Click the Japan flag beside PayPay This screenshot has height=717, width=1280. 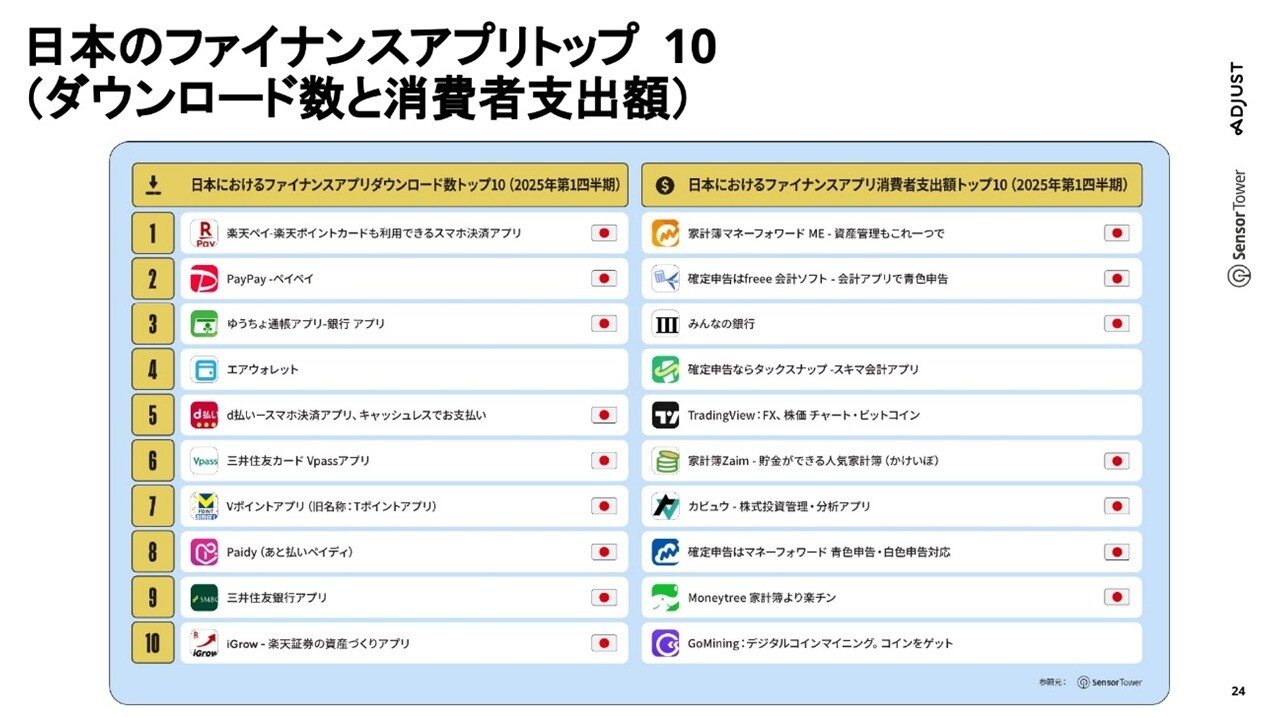coord(603,279)
